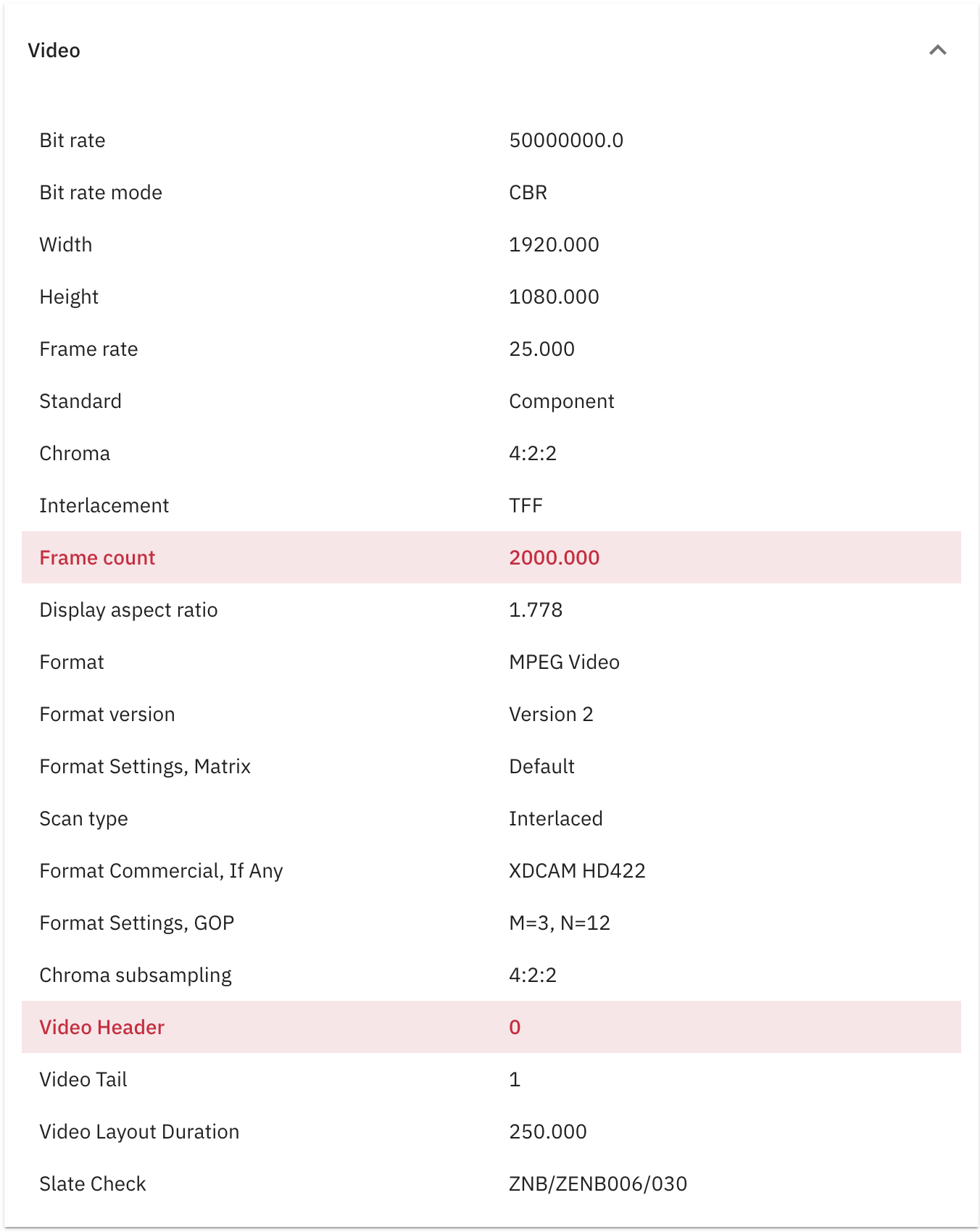Click the Video Layout Duration value 250.000
Image resolution: width=980 pixels, height=1232 pixels.
548,1132
